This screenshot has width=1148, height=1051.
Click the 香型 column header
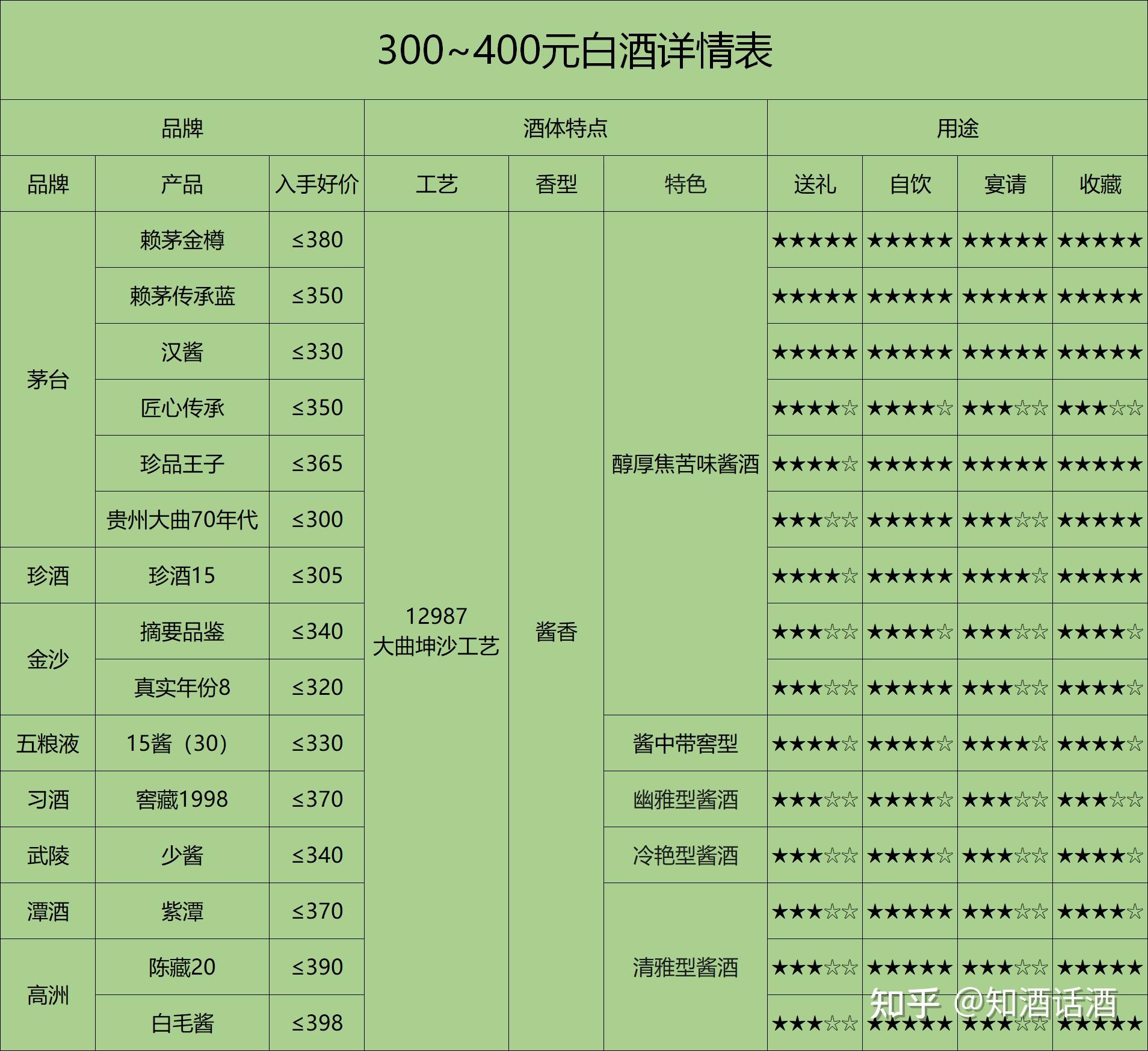[556, 183]
